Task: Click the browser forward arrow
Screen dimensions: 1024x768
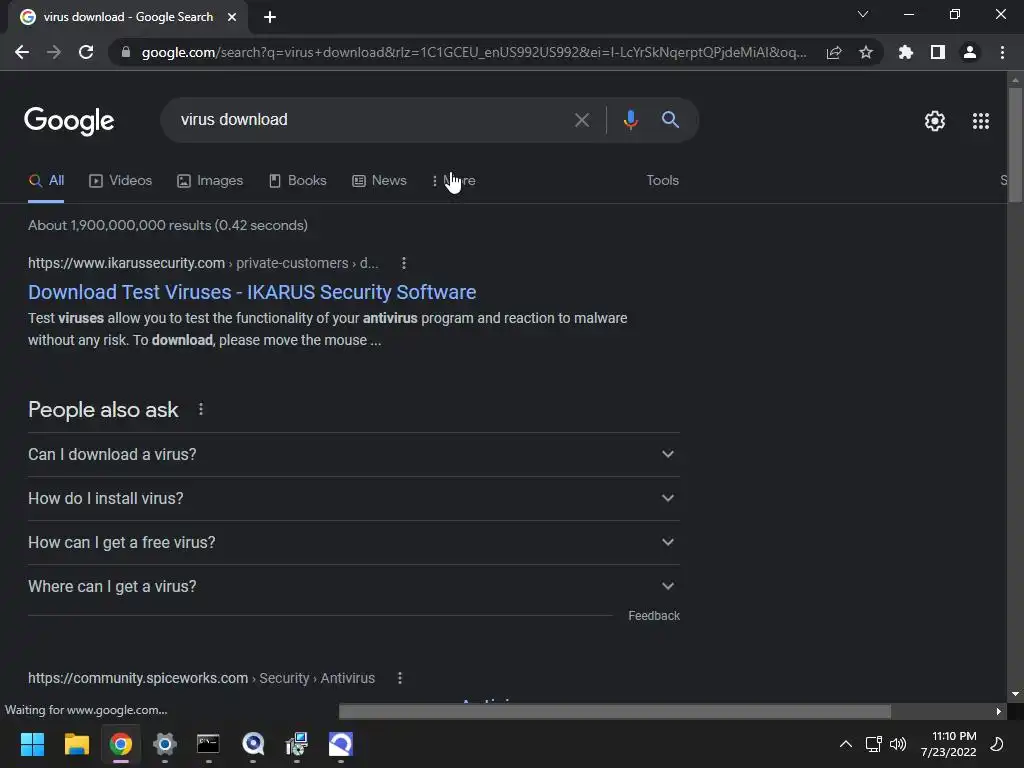Action: coord(54,52)
